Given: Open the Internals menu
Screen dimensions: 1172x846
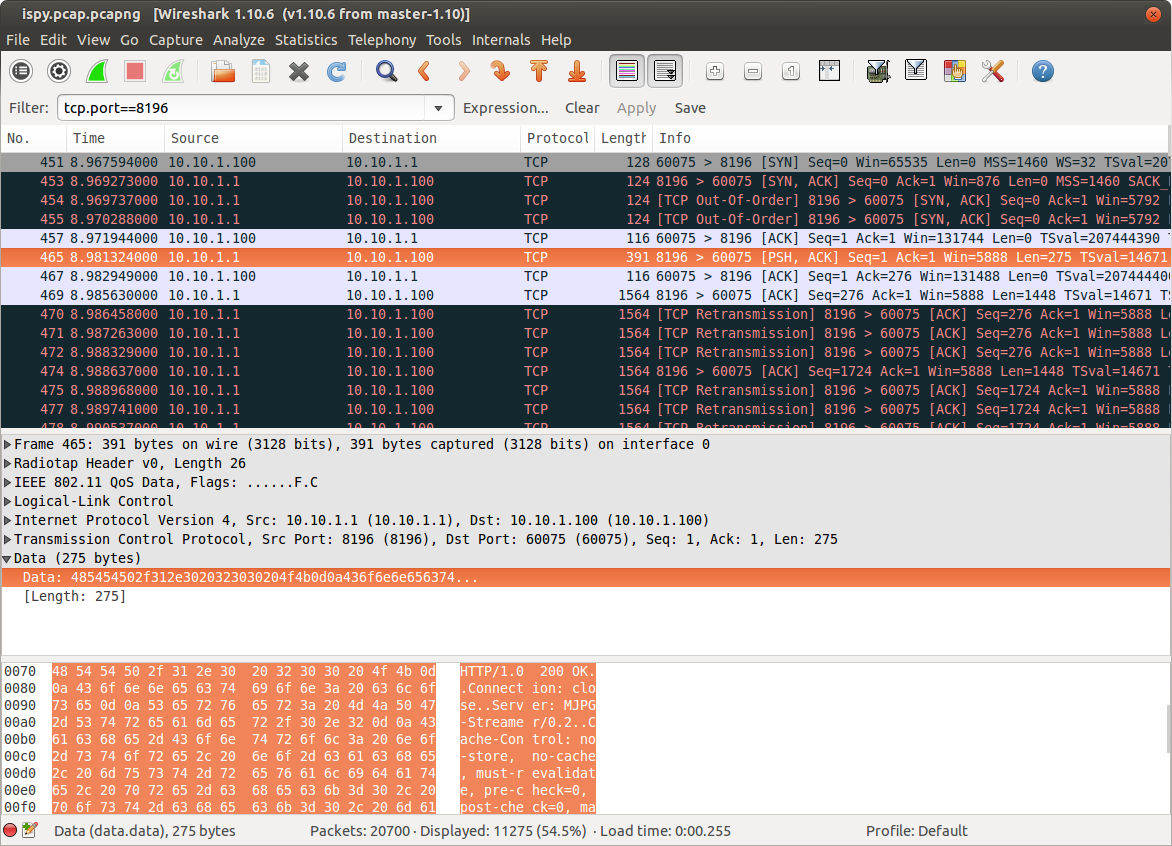Looking at the screenshot, I should click(x=501, y=40).
